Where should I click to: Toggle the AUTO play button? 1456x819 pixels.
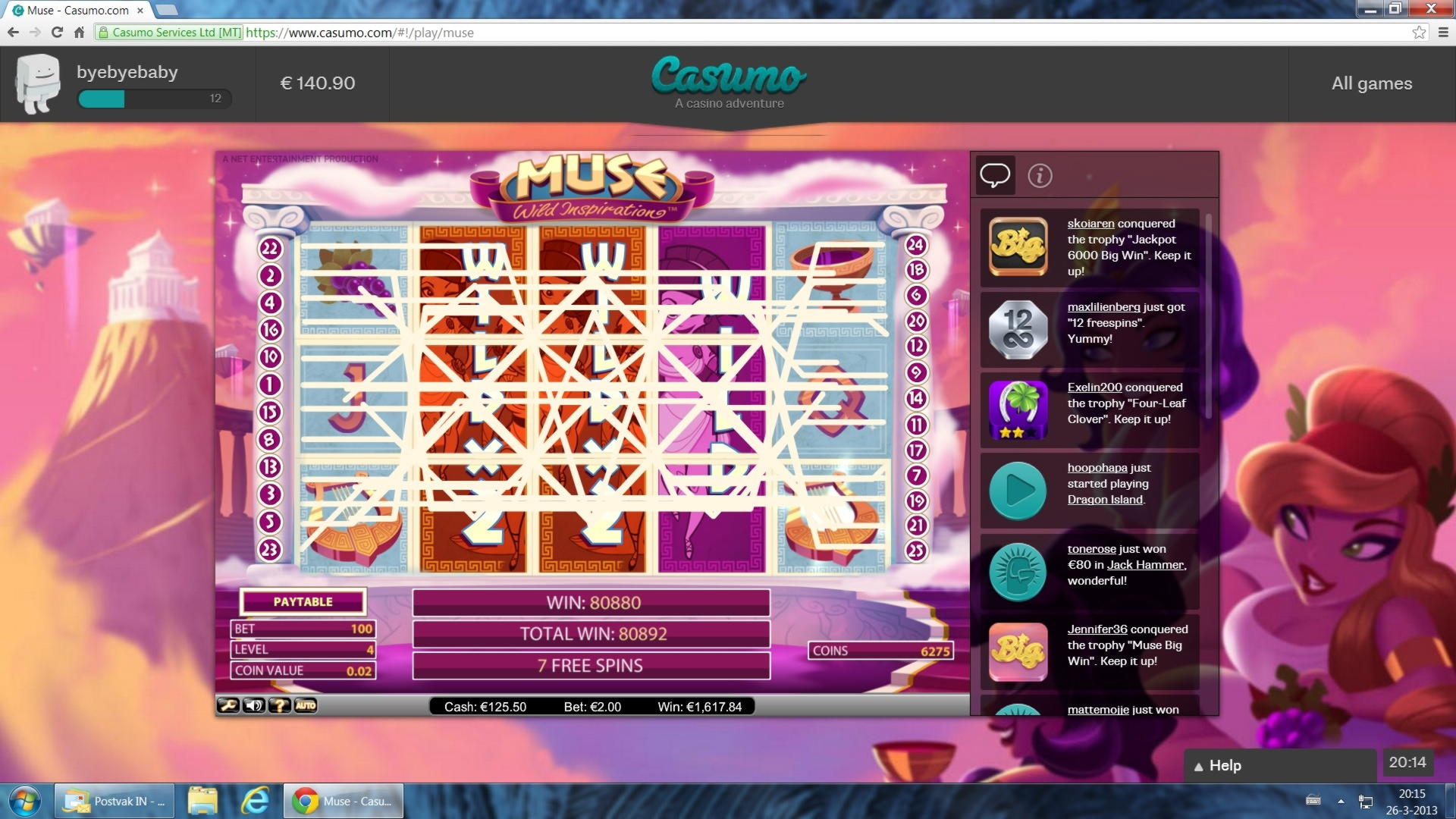[306, 706]
